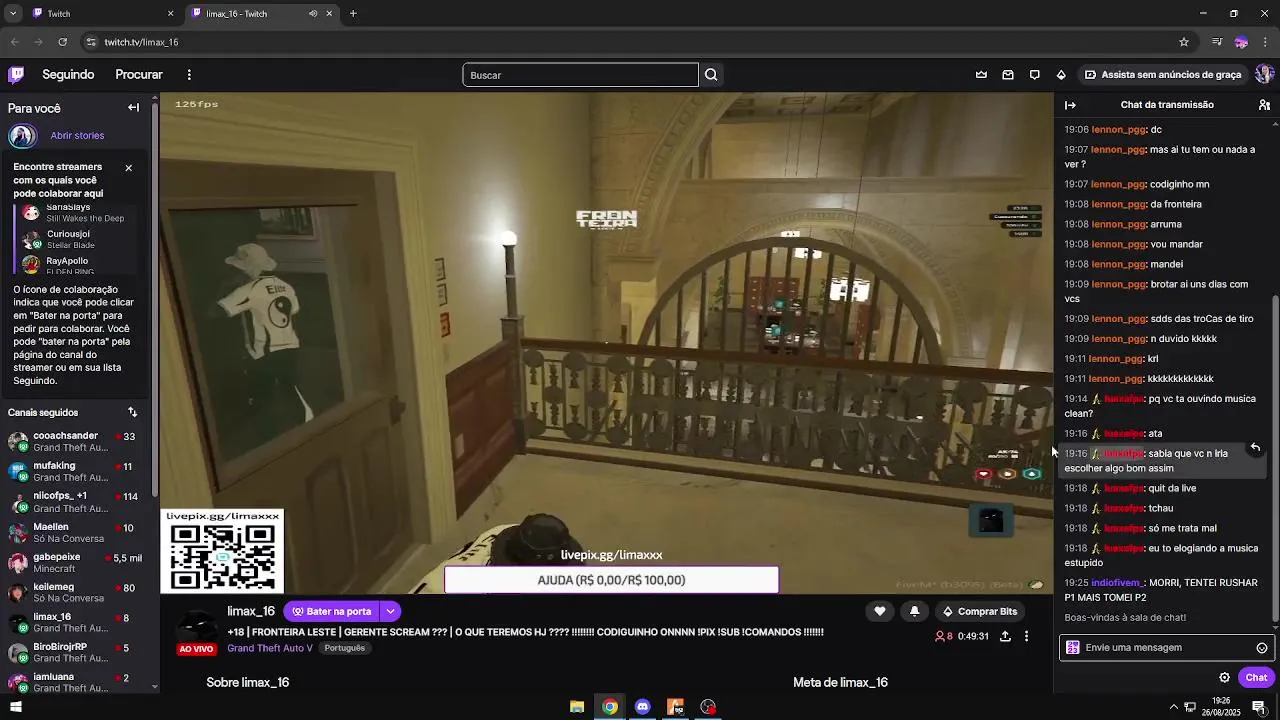The height and width of the screenshot is (720, 1280).
Task: Open the BiroBirojrRP channel
Action: point(78,653)
